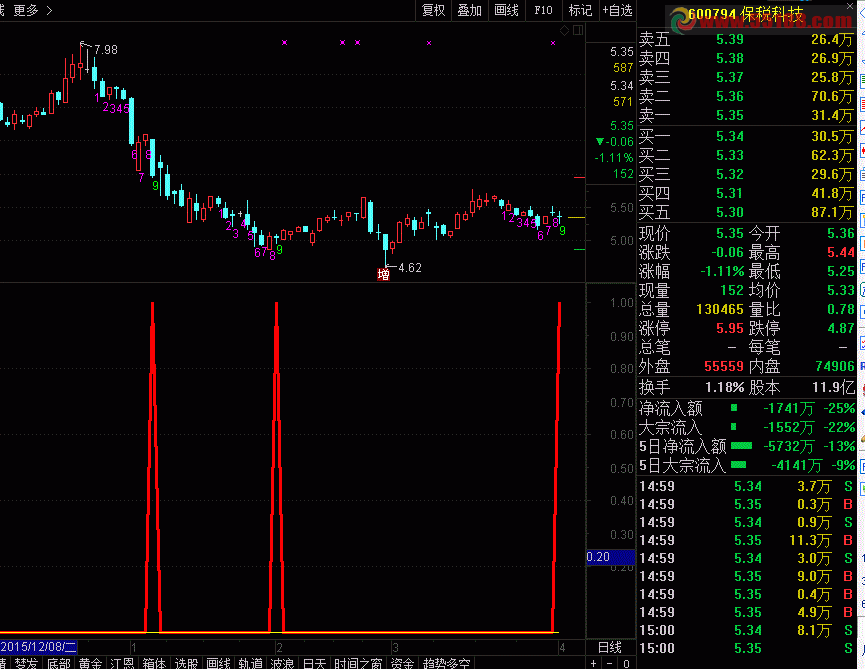Click the 内盘 74906 value

pos(835,366)
